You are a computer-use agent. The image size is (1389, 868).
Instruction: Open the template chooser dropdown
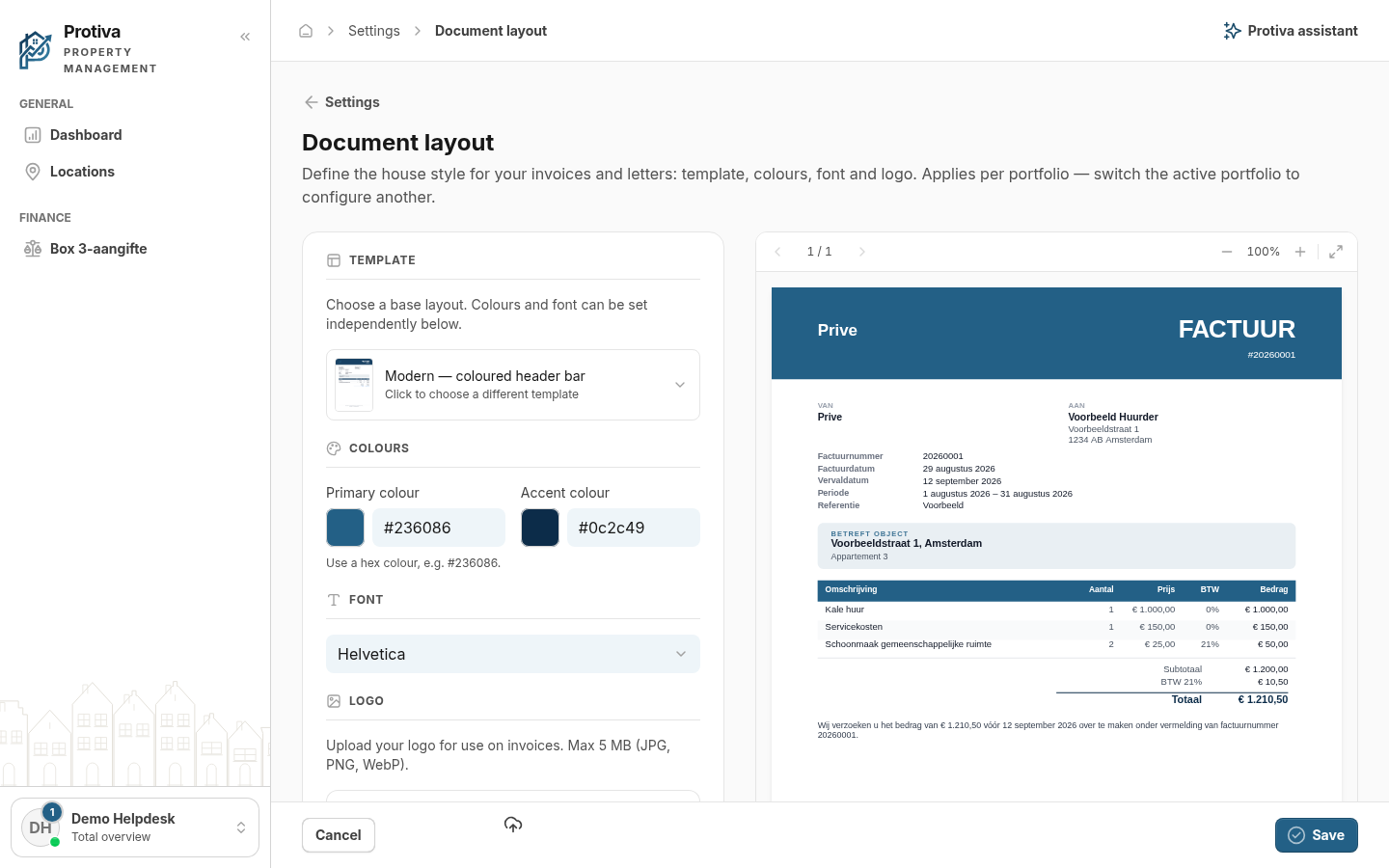click(x=513, y=385)
